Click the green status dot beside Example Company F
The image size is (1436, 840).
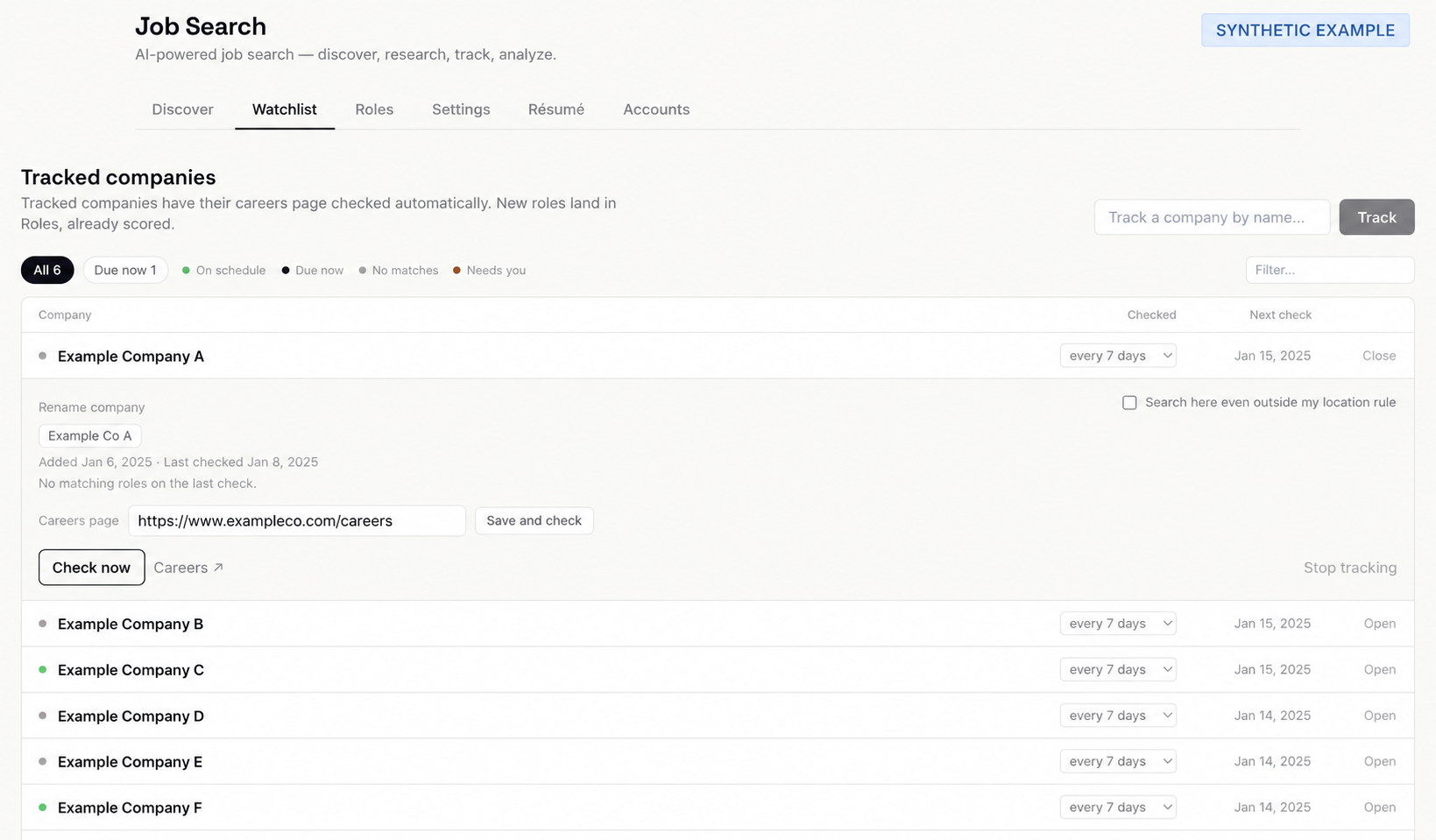point(42,807)
